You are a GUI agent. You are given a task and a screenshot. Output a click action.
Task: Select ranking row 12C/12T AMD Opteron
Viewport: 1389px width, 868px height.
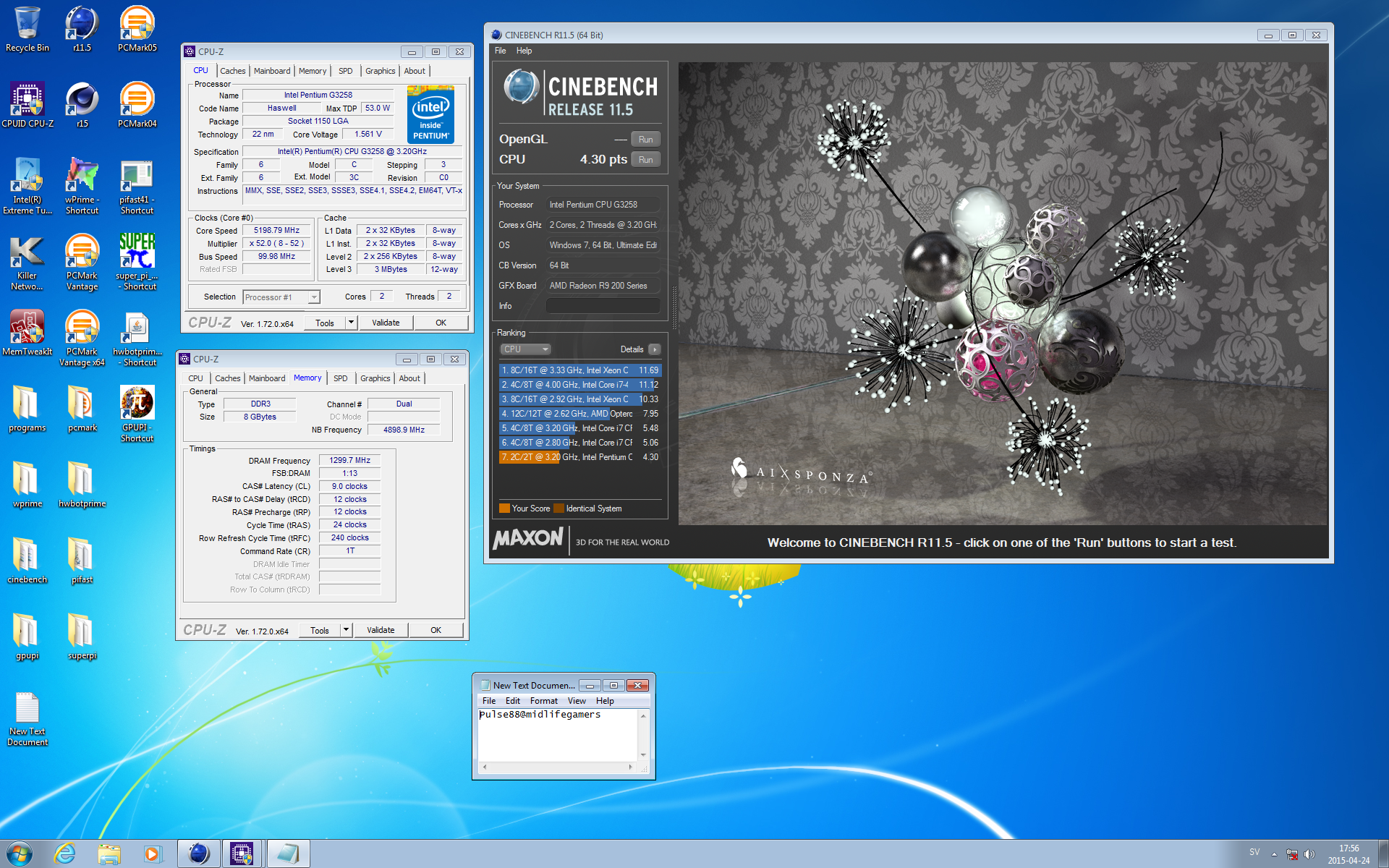point(580,414)
